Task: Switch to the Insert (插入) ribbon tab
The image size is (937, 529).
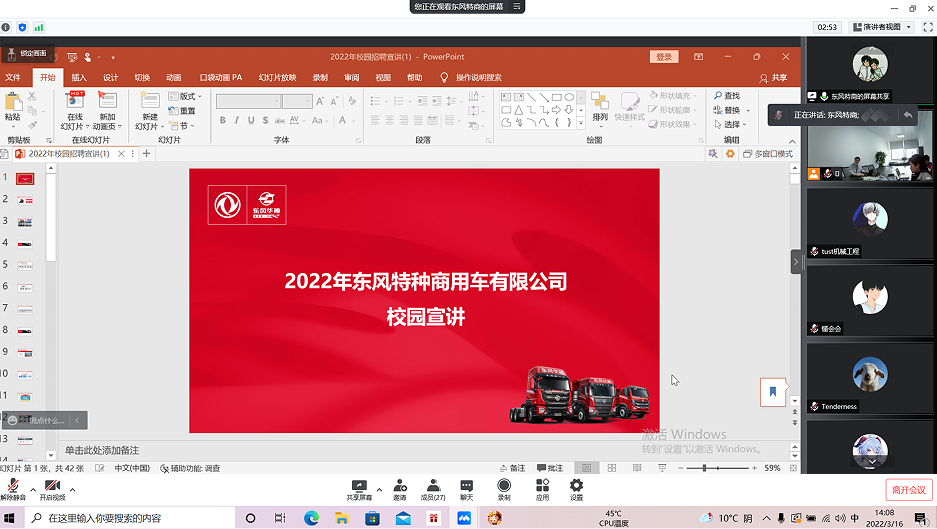Action: click(79, 77)
